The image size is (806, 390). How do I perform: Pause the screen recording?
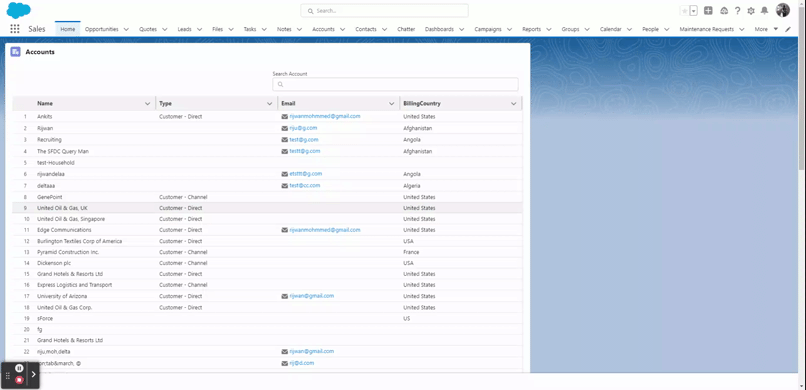point(19,368)
